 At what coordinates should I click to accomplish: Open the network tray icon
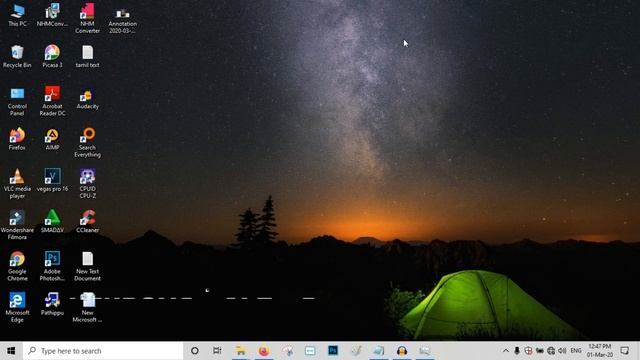551,351
